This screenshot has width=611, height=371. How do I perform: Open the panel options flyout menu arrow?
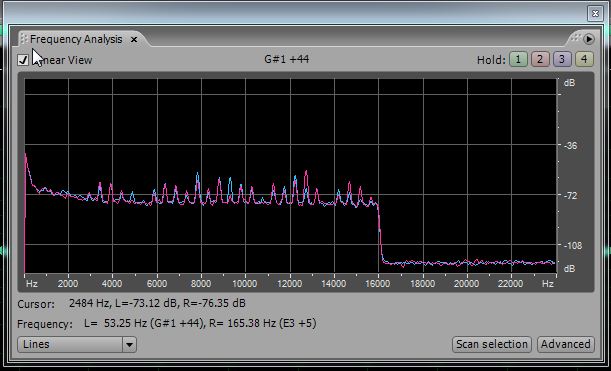pyautogui.click(x=589, y=39)
